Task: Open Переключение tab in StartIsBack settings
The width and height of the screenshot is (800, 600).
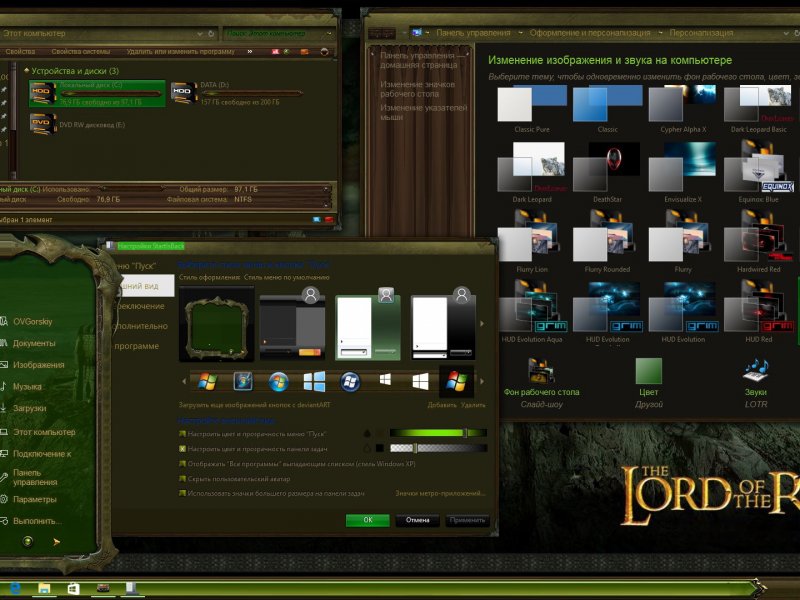Action: [141, 306]
